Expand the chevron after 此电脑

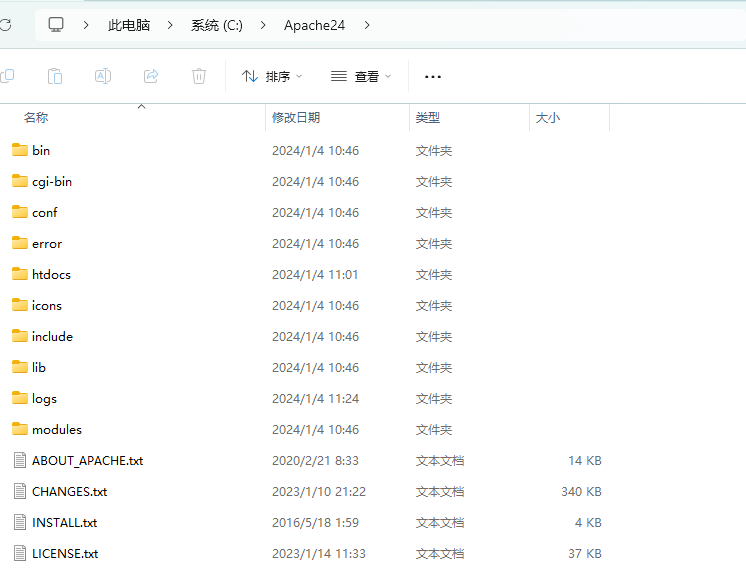point(170,25)
